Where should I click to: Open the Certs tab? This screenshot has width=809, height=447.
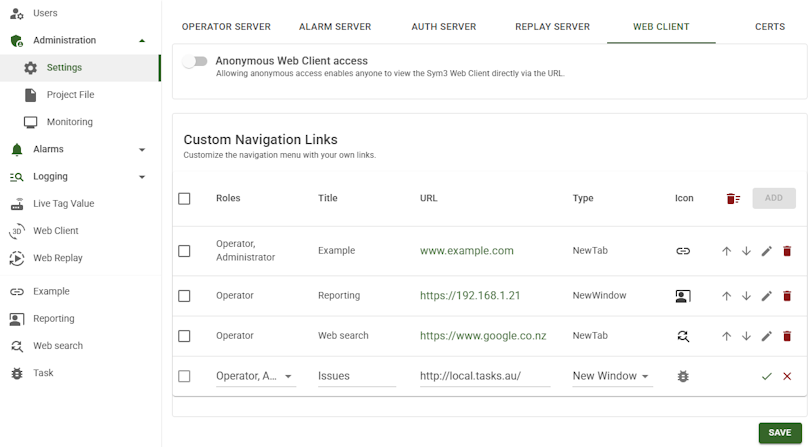point(769,27)
